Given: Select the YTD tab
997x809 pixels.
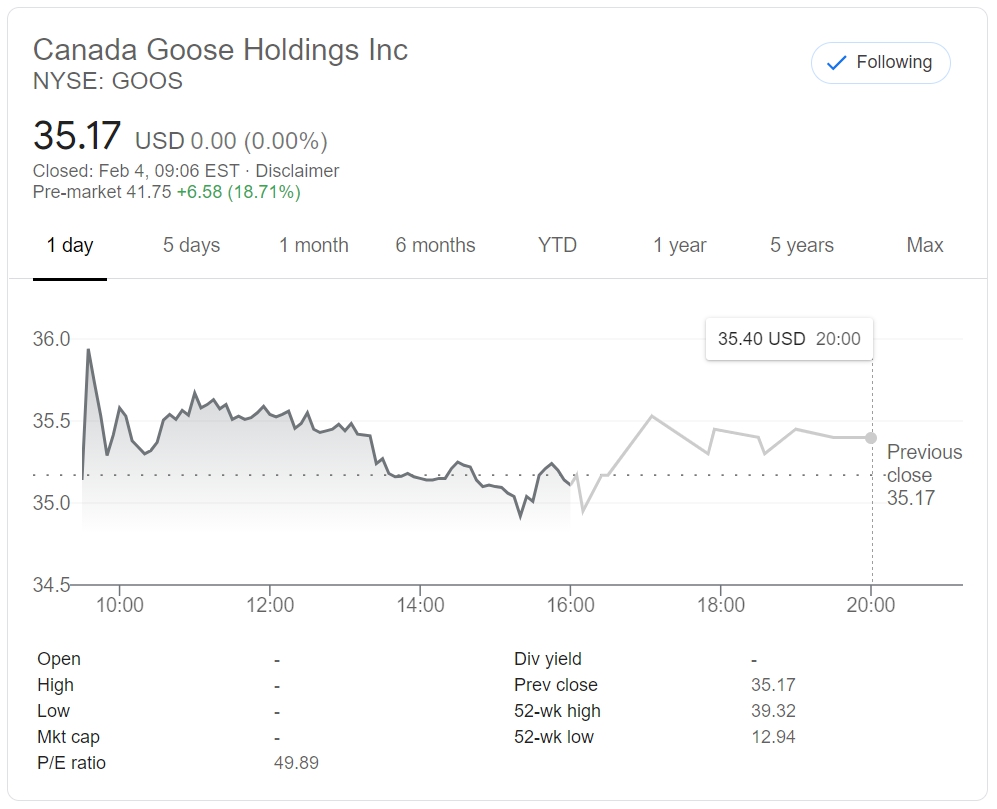Looking at the screenshot, I should pyautogui.click(x=557, y=246).
